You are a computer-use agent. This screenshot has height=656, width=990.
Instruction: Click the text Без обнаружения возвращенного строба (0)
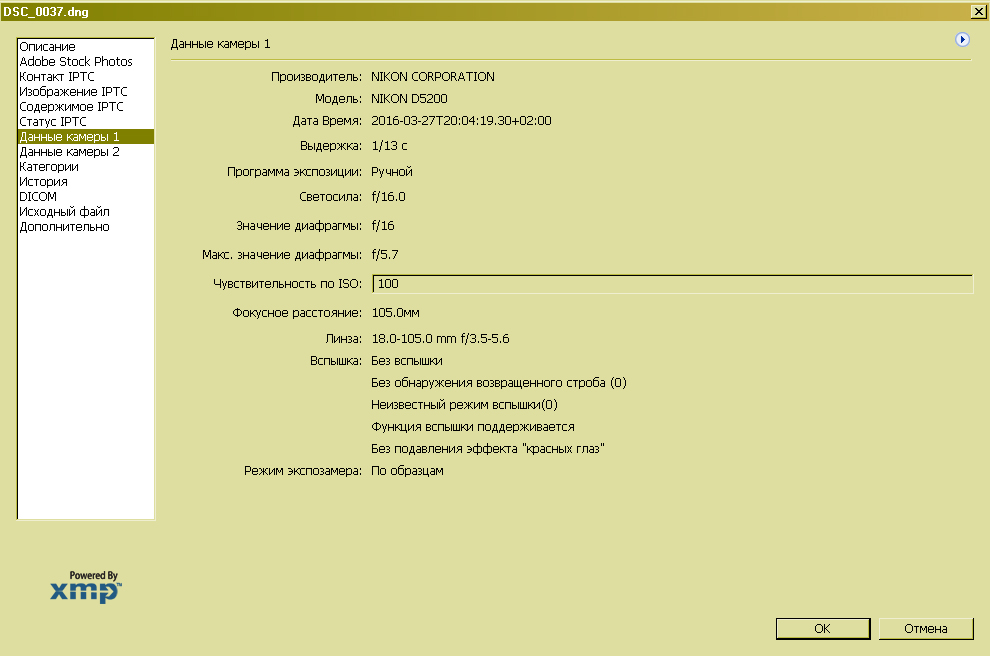[x=499, y=383]
